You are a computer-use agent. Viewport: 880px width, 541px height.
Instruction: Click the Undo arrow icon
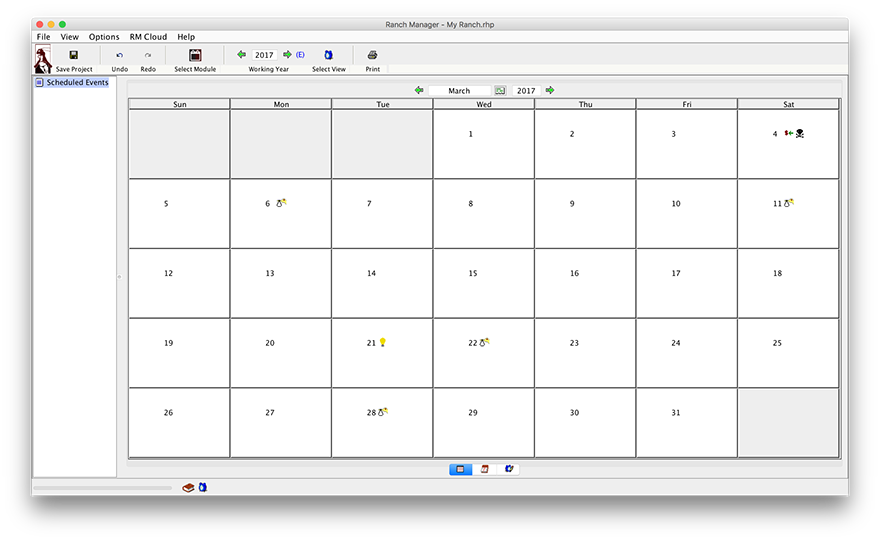[x=120, y=55]
